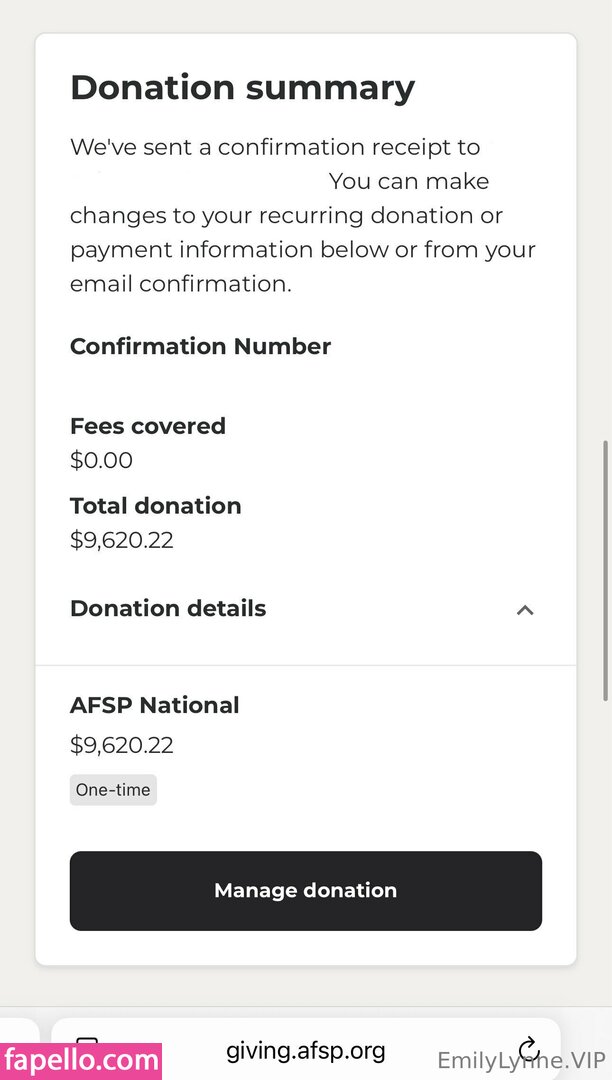Click the EmilyLynne.VIP watermark text
The height and width of the screenshot is (1080, 612).
(x=521, y=1061)
